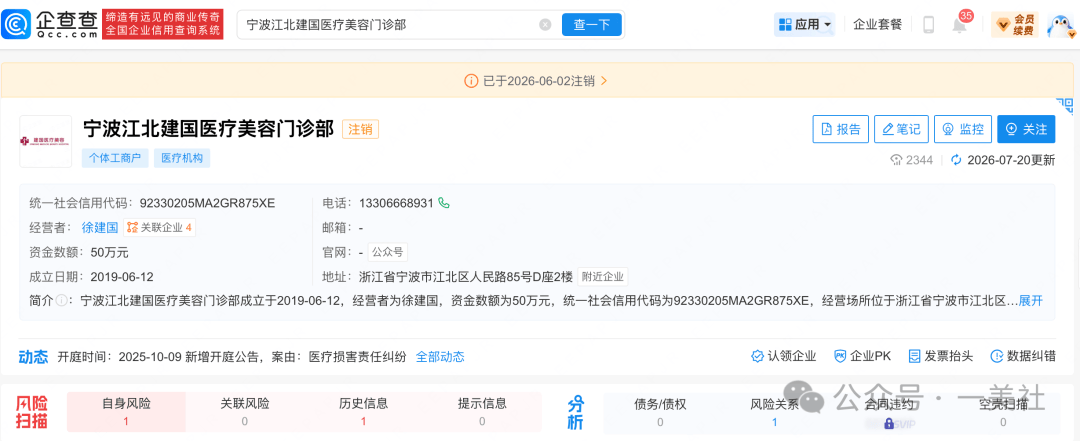Open the 已于2026-06-02注销 notice banner

[x=536, y=81]
